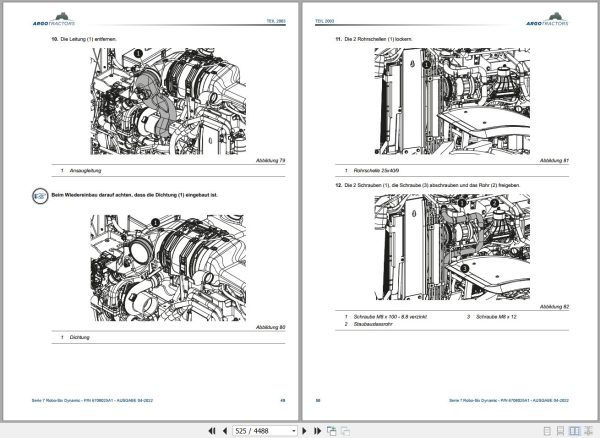Click page number 49 in left footer
Viewport: 600px width, 438px height.
283,401
